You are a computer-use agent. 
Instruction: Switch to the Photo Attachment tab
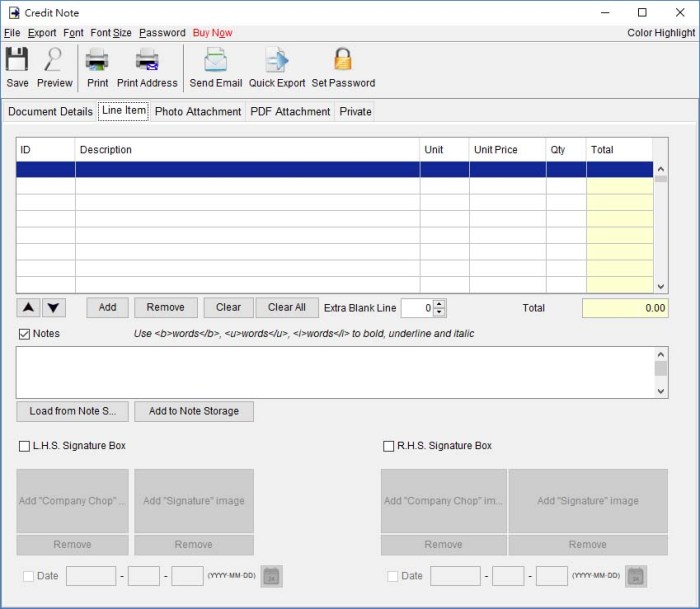point(198,112)
